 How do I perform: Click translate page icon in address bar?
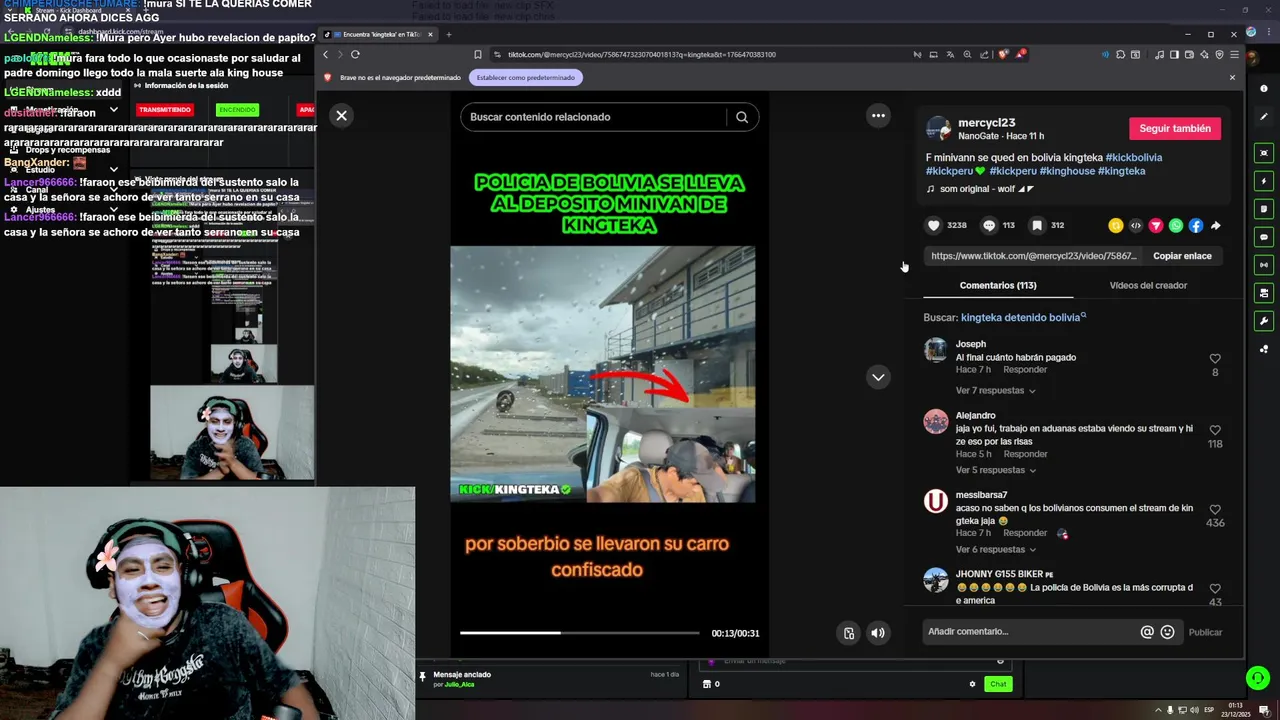[x=950, y=54]
